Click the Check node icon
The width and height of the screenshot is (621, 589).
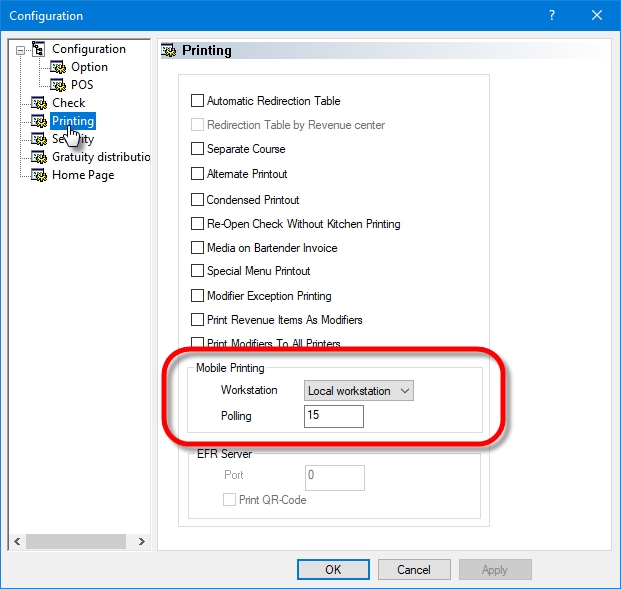[x=39, y=103]
